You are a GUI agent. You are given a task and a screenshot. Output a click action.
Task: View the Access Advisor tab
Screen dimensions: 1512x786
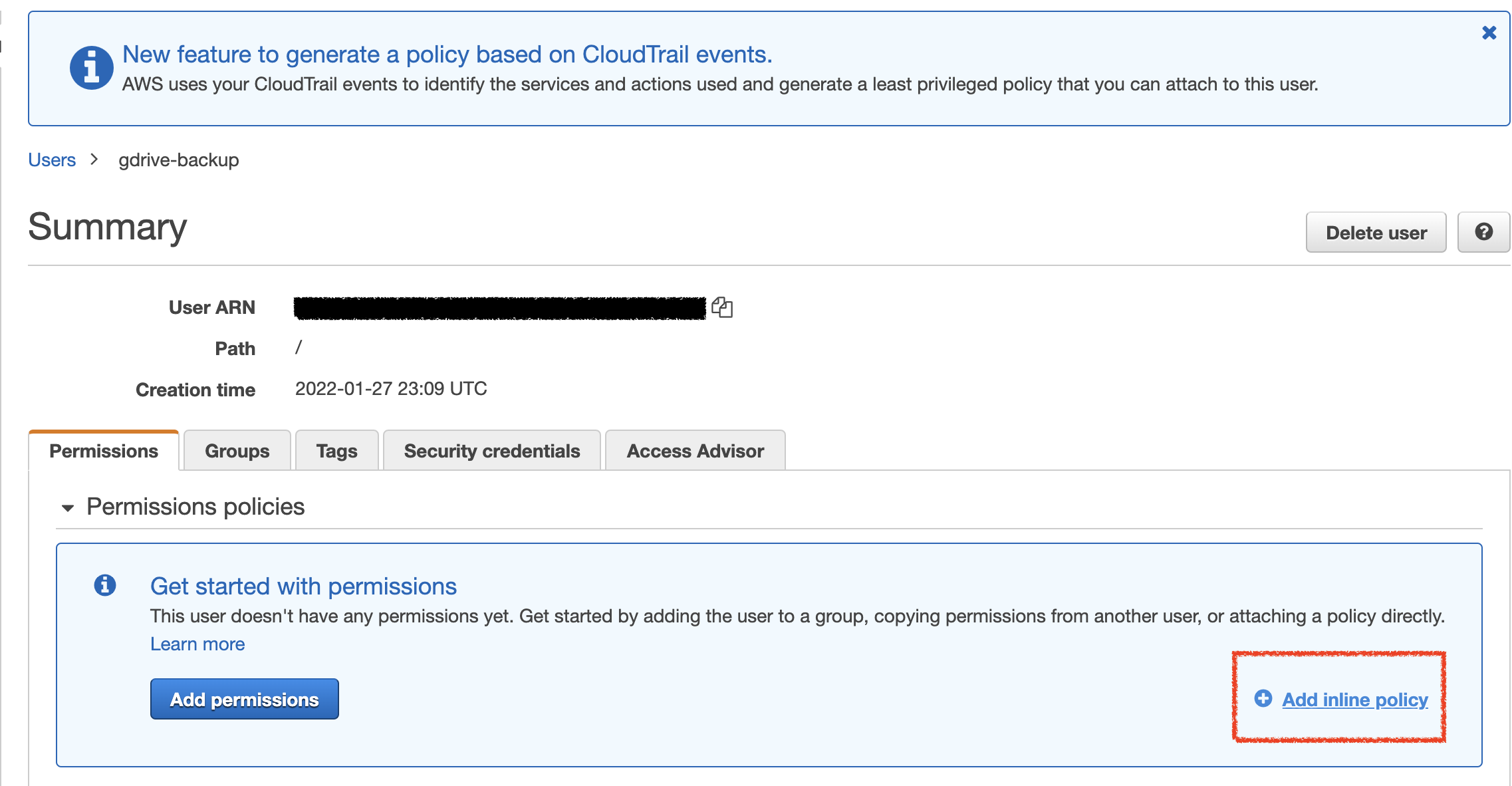[x=695, y=451]
